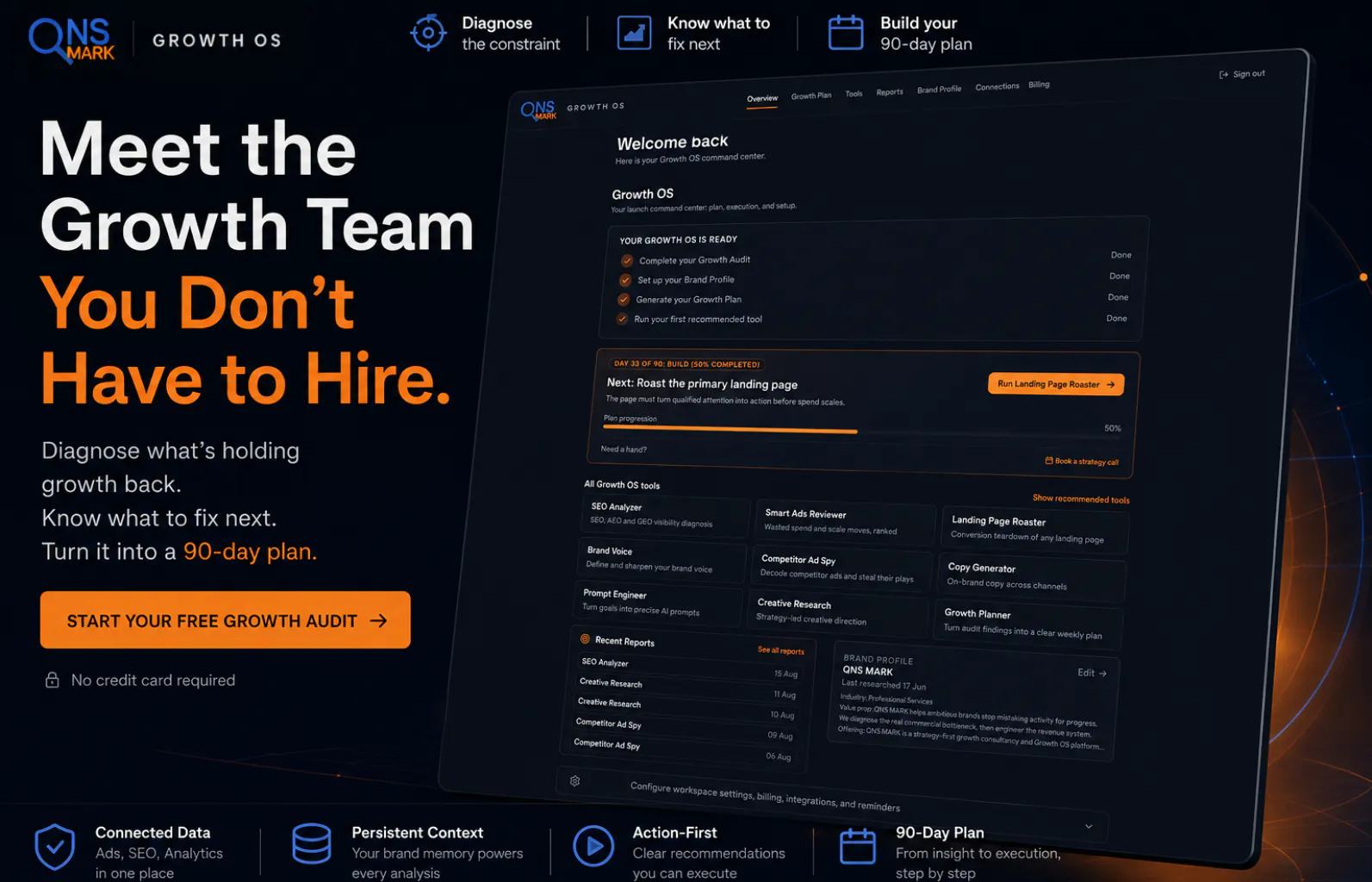The width and height of the screenshot is (1372, 882).
Task: Toggle the Run your first recommended tool check
Action: click(x=622, y=319)
